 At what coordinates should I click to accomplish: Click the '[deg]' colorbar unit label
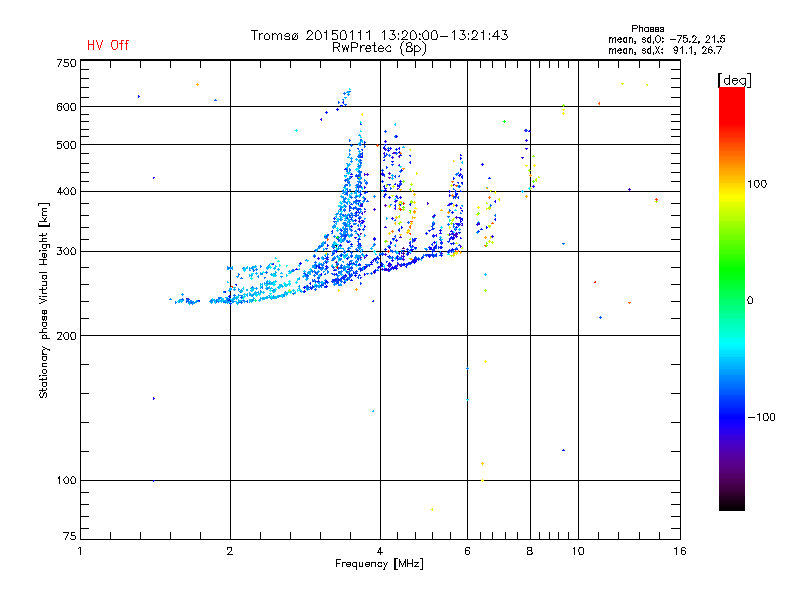tap(734, 80)
